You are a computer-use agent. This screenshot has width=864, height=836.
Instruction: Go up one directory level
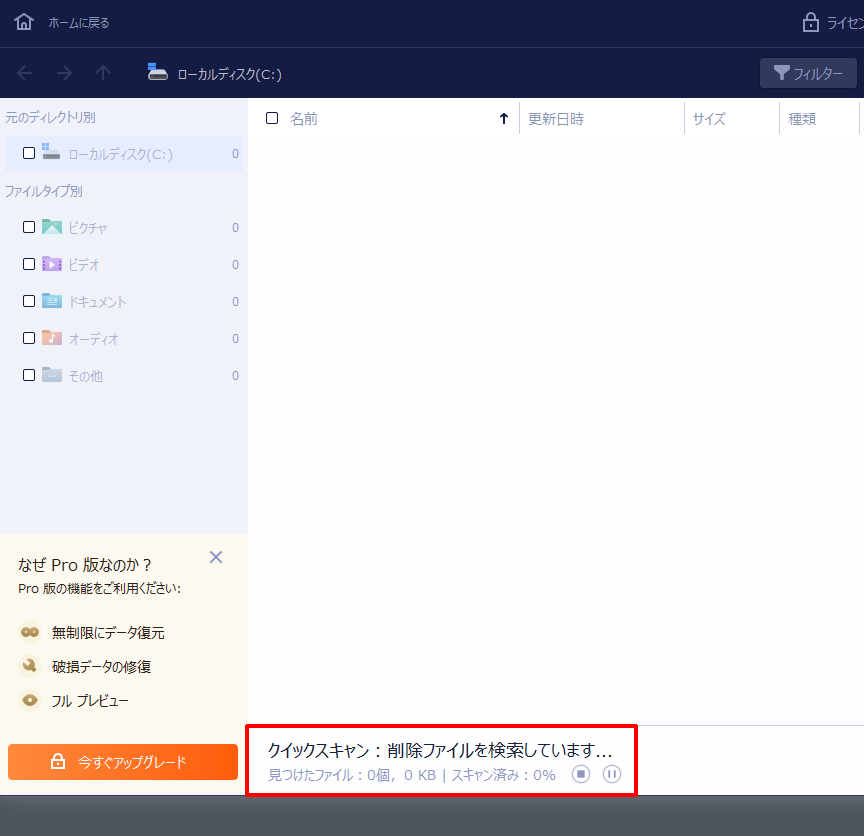coord(103,73)
